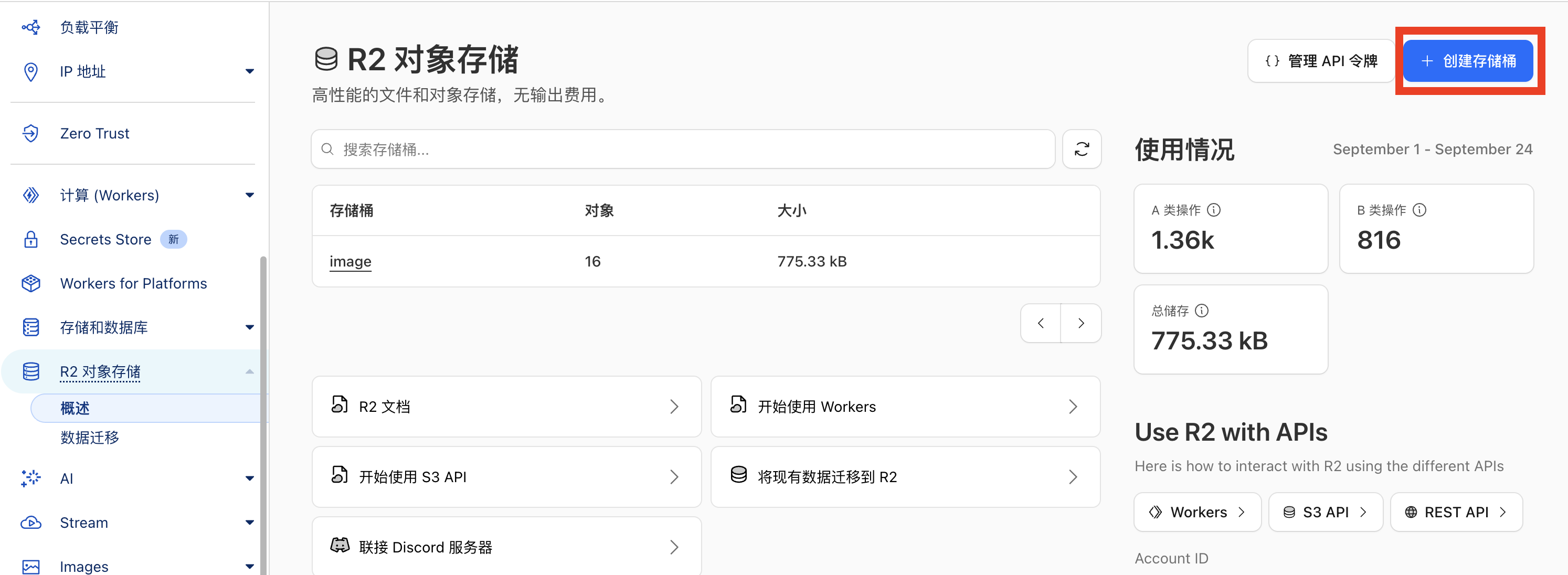This screenshot has height=575, width=1568.
Task: Click the 存储桶 column header
Action: (351, 211)
